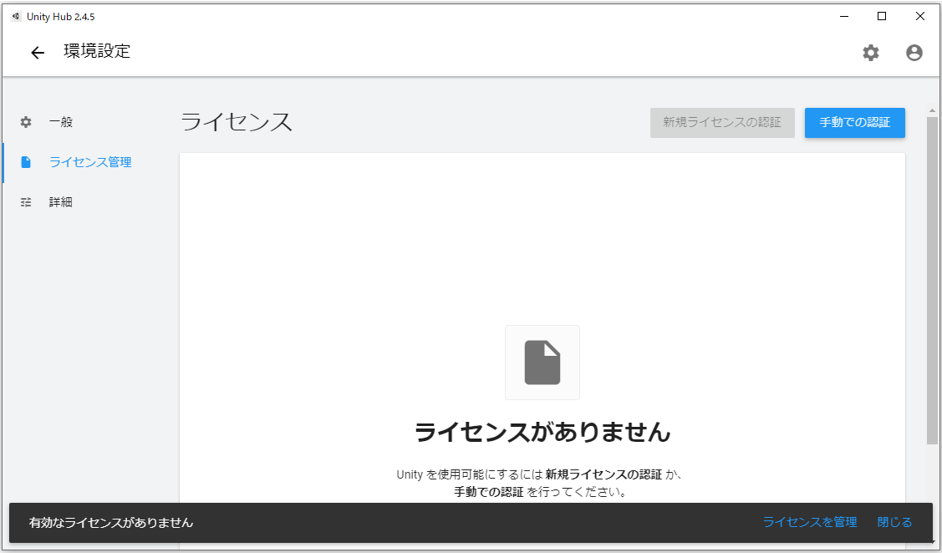Dismiss notification with 閉じる
The image size is (942, 553).
[895, 522]
